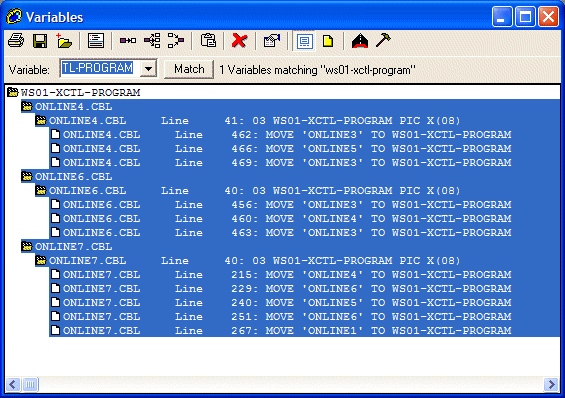Maximize the Variables window
Screen dimensions: 565x398
pyautogui.click(x=525, y=17)
